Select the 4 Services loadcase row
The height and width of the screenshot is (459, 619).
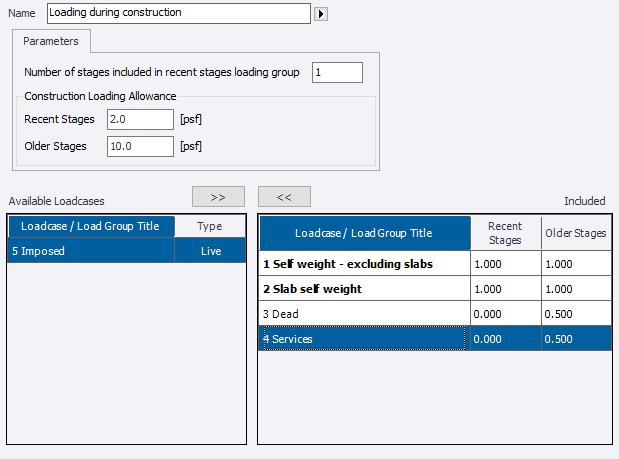[364, 339]
